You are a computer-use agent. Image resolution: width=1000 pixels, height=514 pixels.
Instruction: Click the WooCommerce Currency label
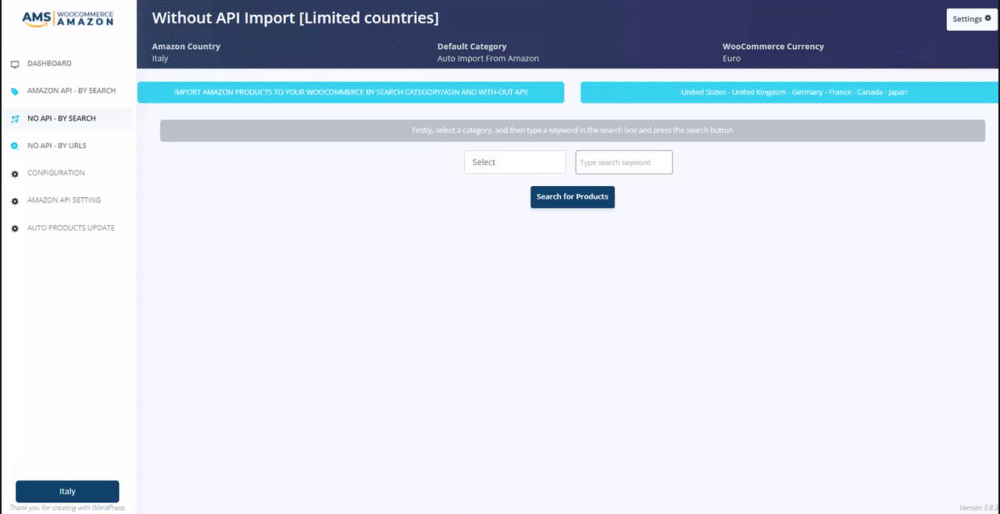[x=773, y=47]
